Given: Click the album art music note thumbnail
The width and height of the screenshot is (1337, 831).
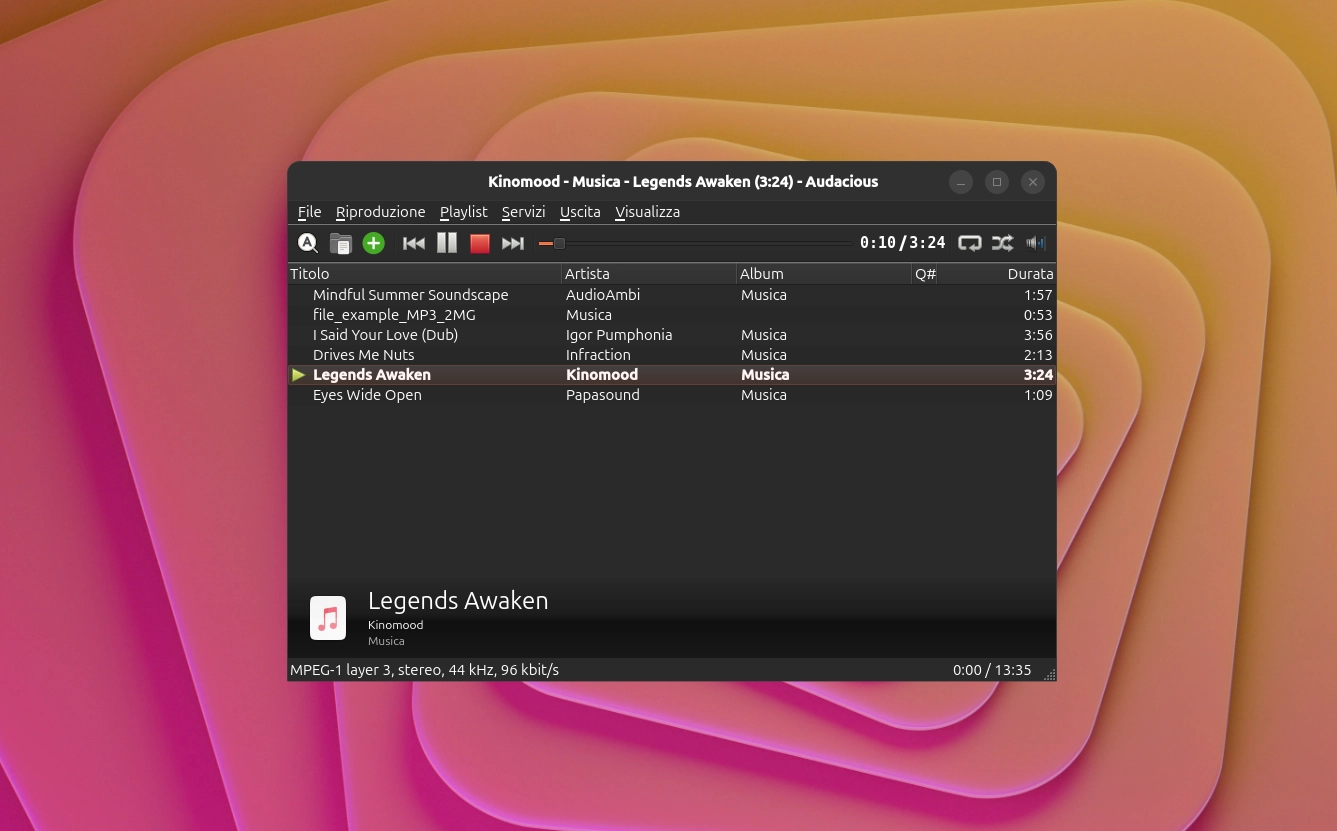Looking at the screenshot, I should (328, 618).
